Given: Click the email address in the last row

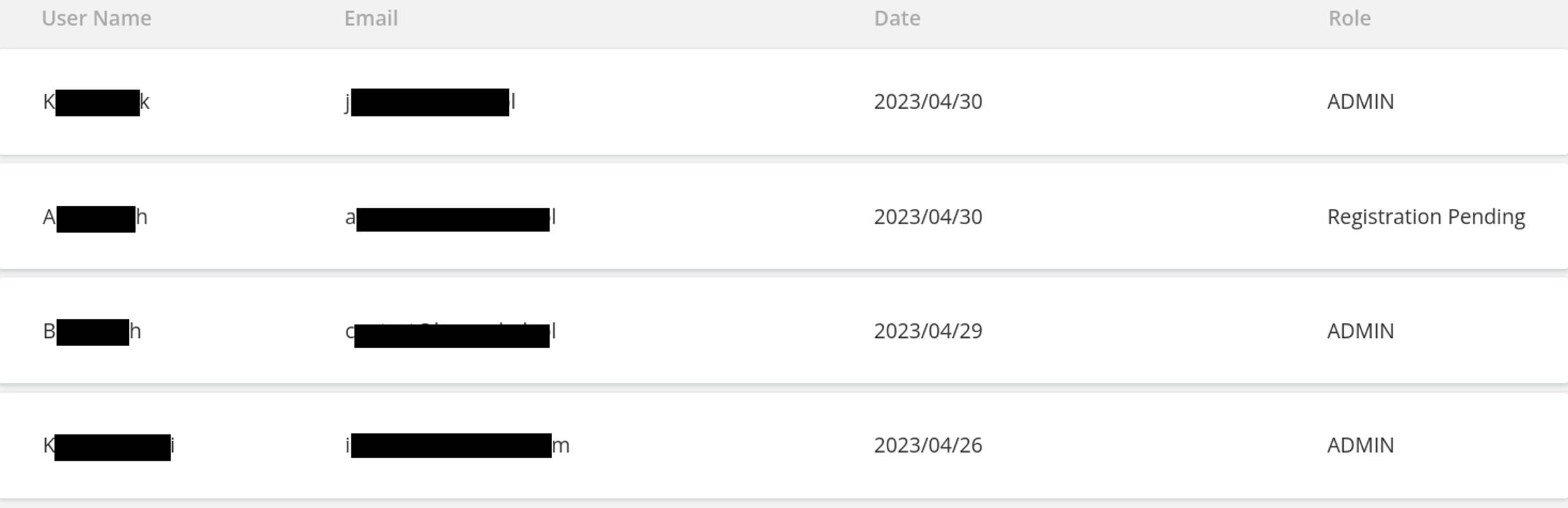Looking at the screenshot, I should click(457, 445).
